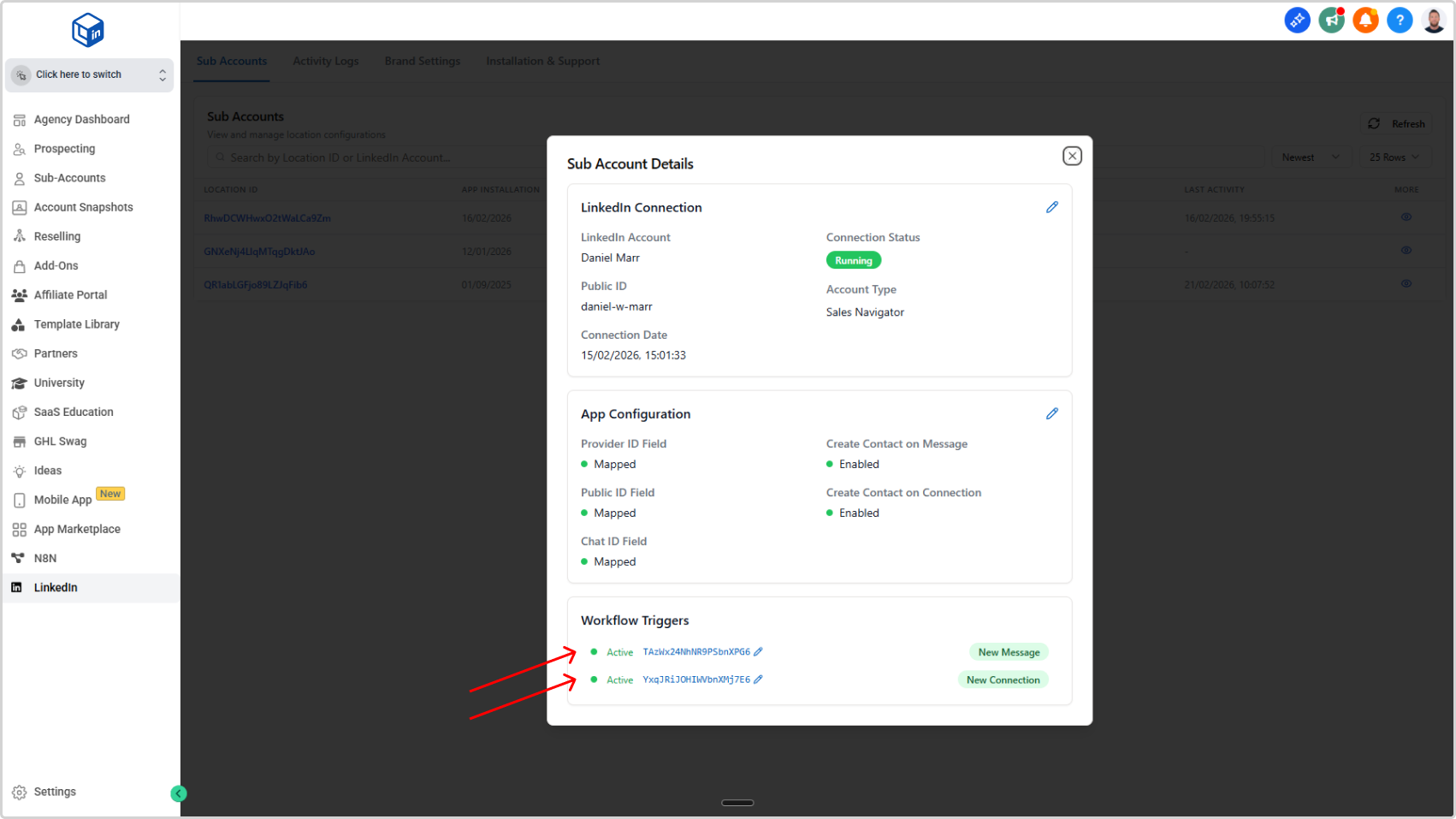Switch to the Activity Logs tab
Viewport: 1456px width, 819px height.
coord(325,62)
